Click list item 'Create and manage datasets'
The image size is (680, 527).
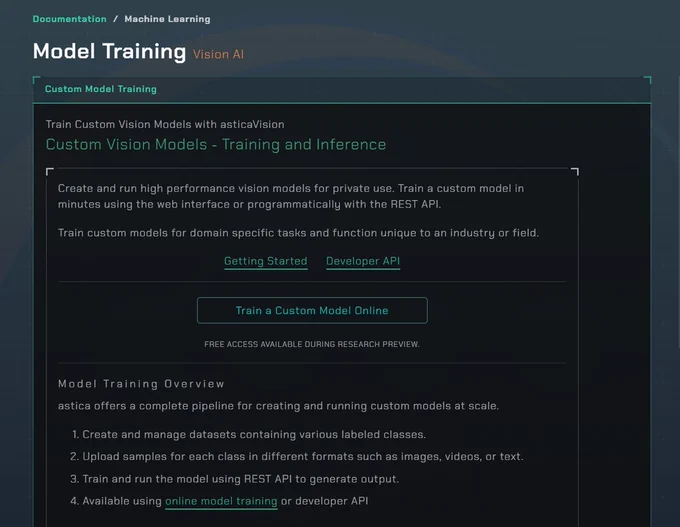pyautogui.click(x=254, y=435)
